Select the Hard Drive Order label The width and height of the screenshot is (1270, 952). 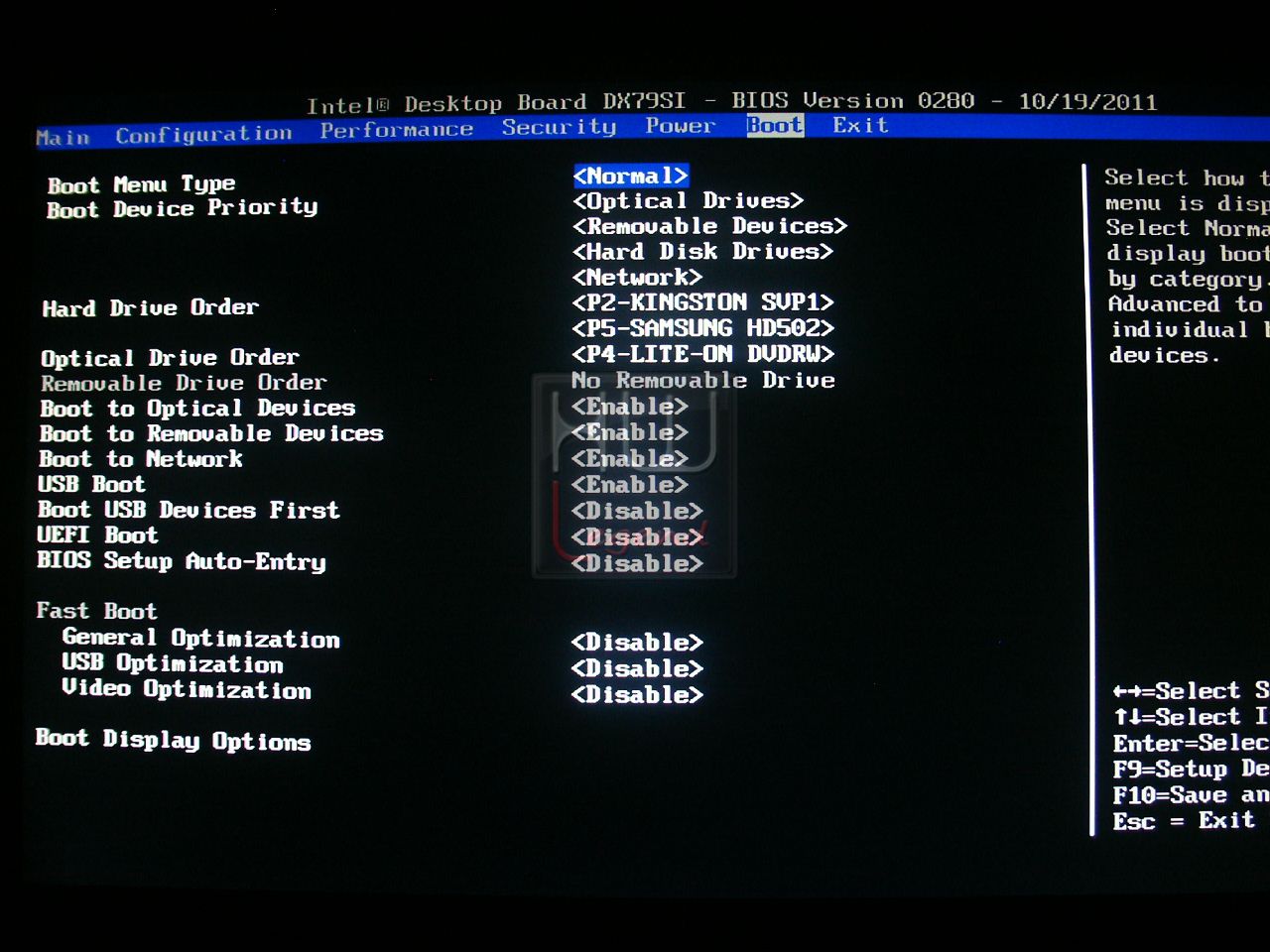tap(150, 308)
